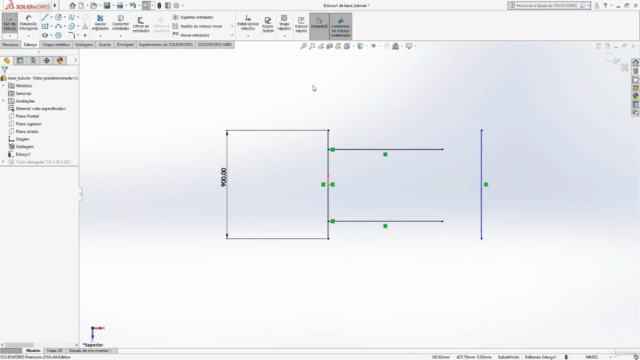This screenshot has height=360, width=640.
Task: Click the Save icon
Action: tap(107, 5)
